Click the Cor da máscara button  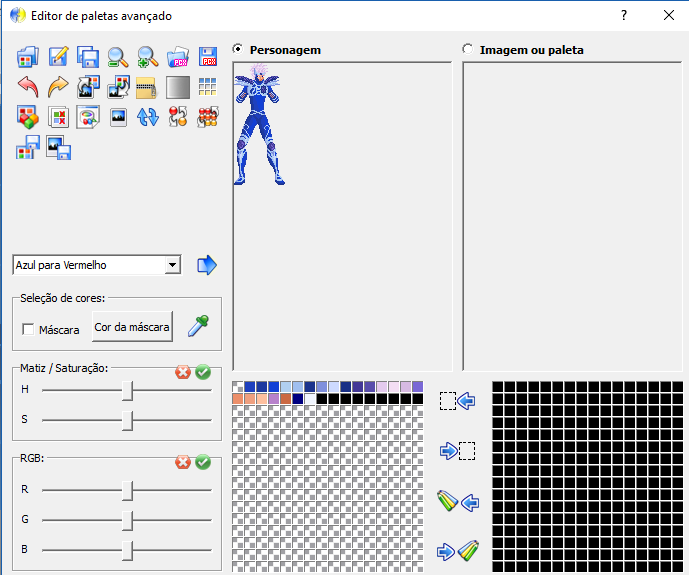coord(132,327)
